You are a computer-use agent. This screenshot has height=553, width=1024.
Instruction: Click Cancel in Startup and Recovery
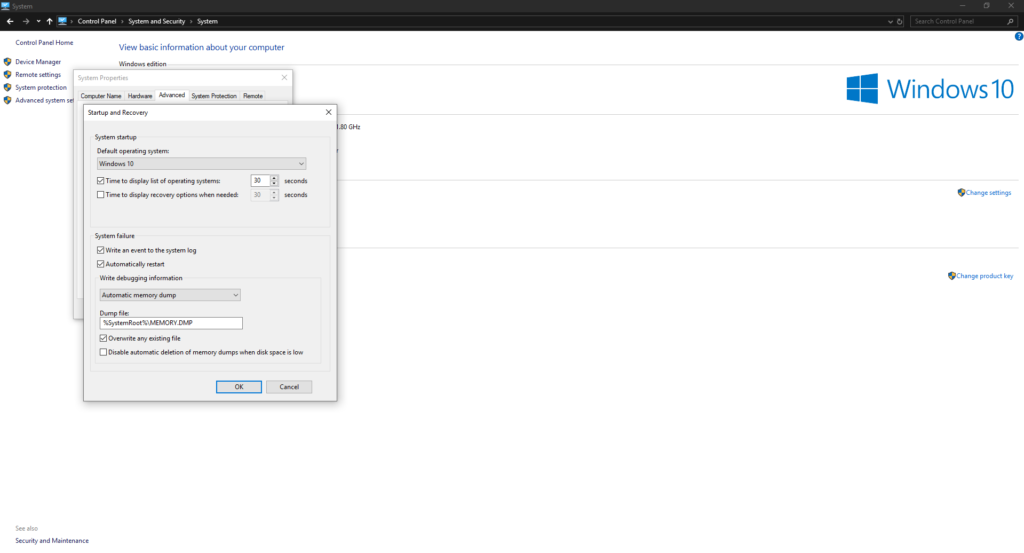[289, 387]
